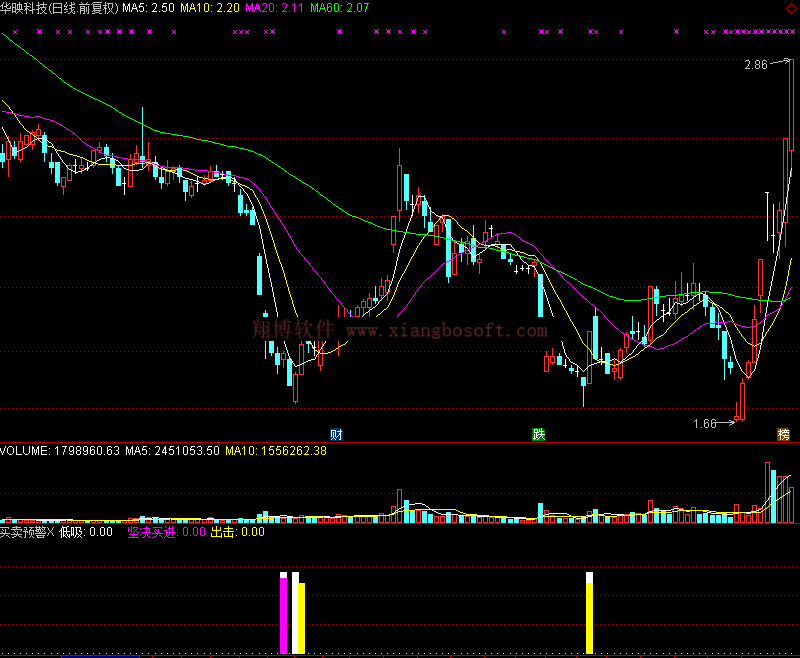
Task: Click the 买卖预警X indicator name
Action: coord(27,532)
